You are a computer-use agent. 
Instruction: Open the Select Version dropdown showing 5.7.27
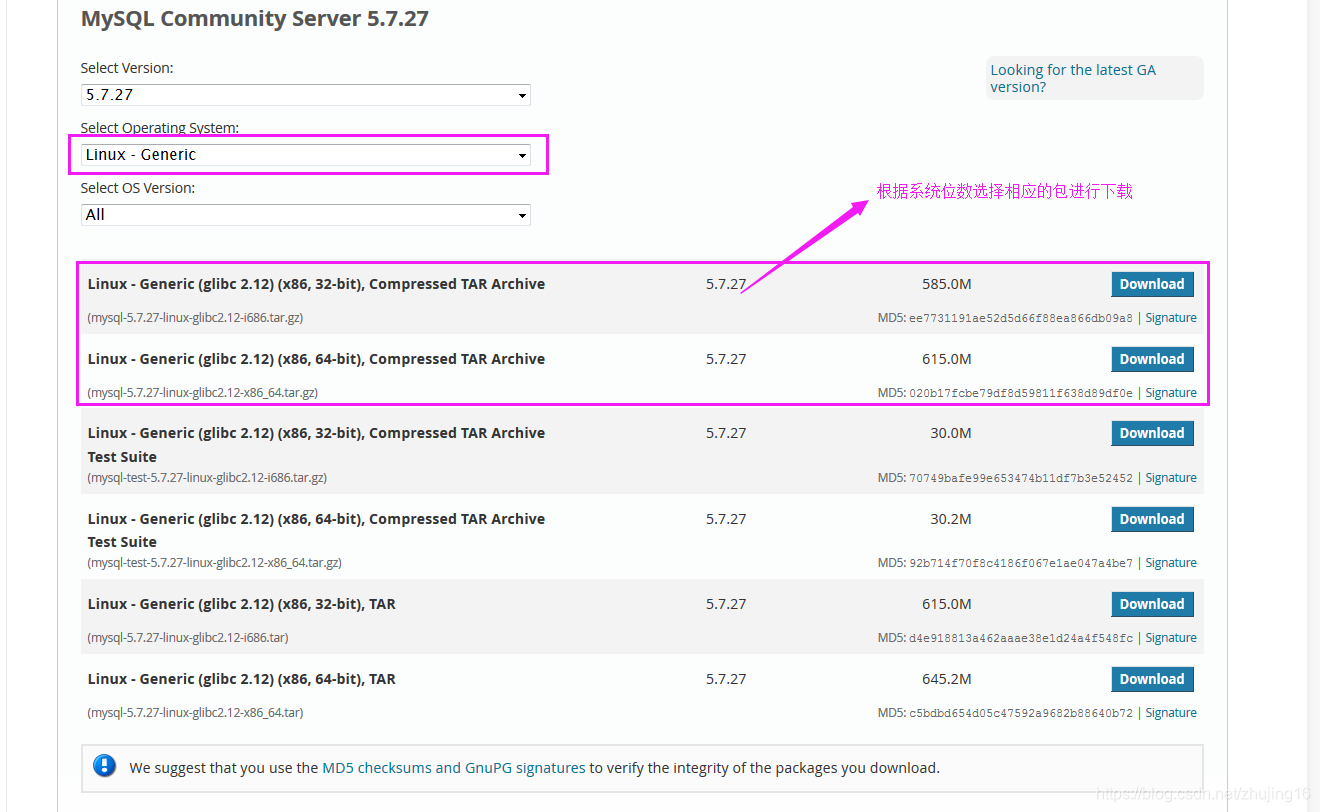tap(305, 95)
